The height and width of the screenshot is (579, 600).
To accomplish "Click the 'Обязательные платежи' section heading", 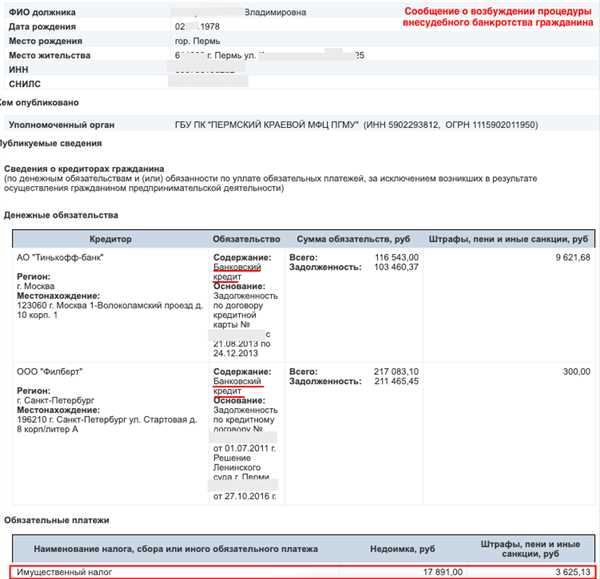I will point(57,520).
